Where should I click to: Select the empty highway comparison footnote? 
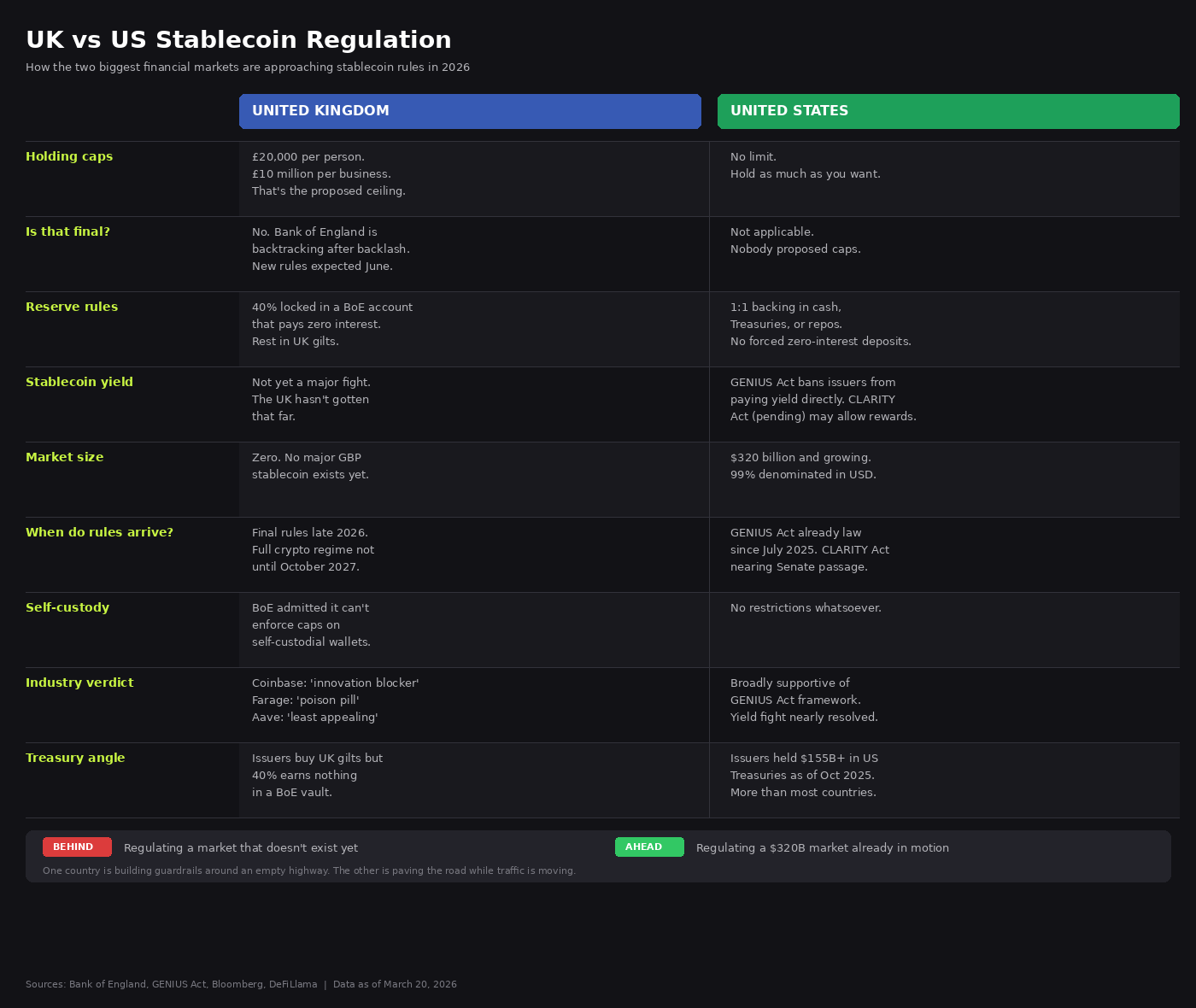click(309, 870)
